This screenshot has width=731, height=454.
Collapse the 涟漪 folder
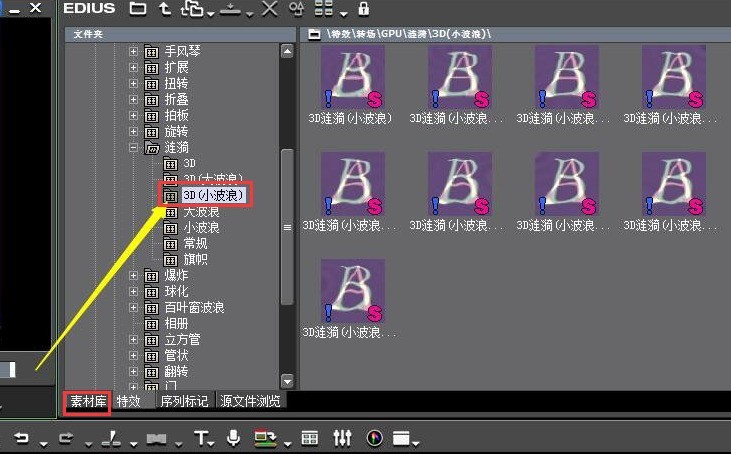(133, 147)
